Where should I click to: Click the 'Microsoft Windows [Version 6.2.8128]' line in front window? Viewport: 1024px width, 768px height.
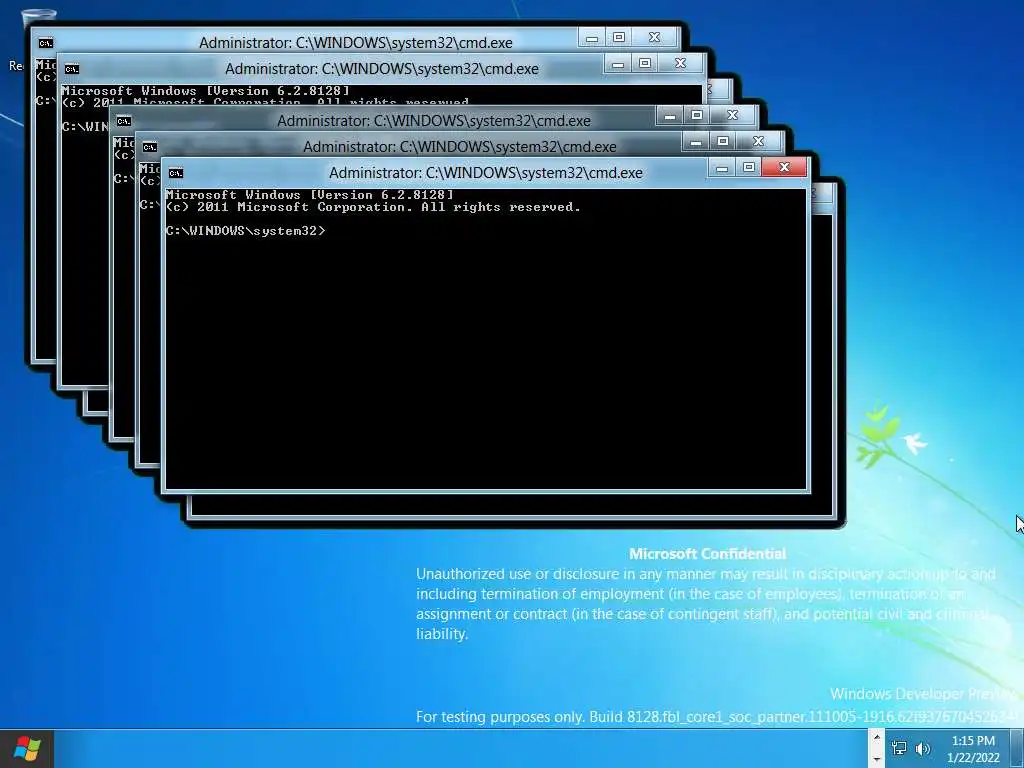click(x=309, y=195)
